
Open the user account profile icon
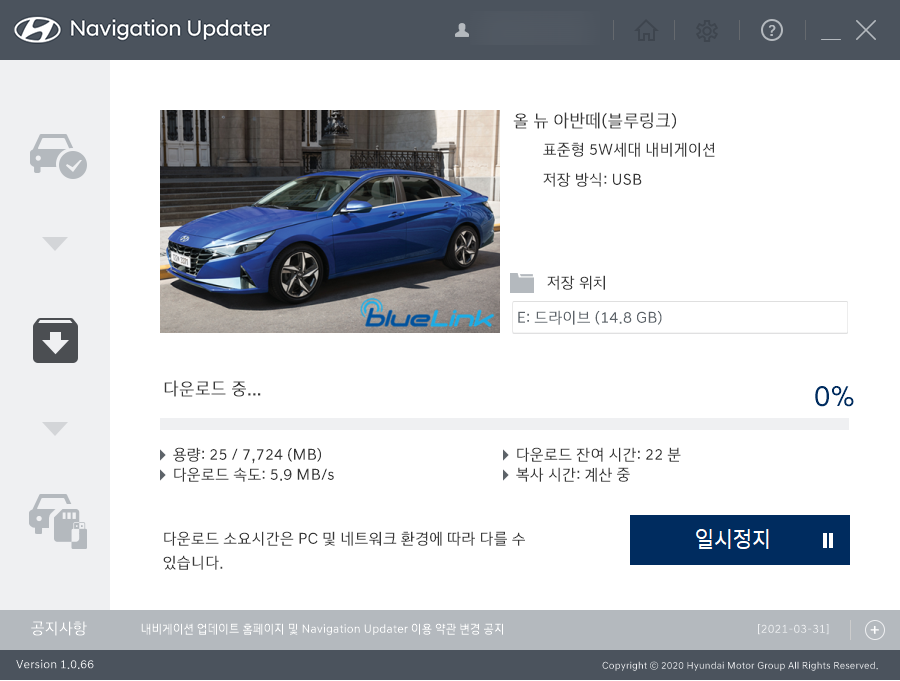click(461, 30)
